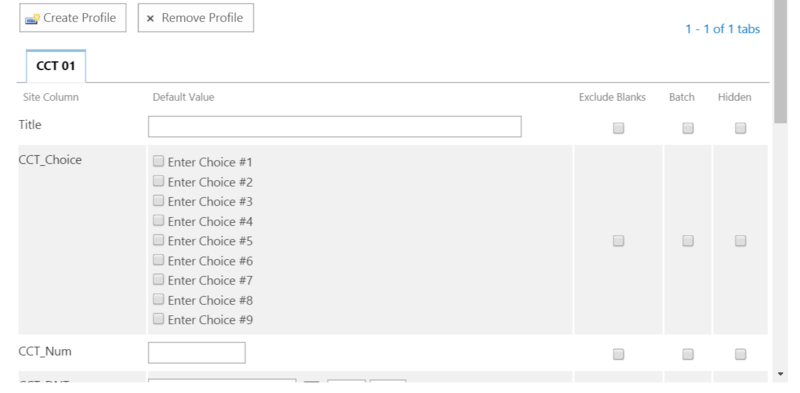Screen dimensions: 800x393
Task: Enable Enter Choice #9
Action: pyautogui.click(x=158, y=319)
